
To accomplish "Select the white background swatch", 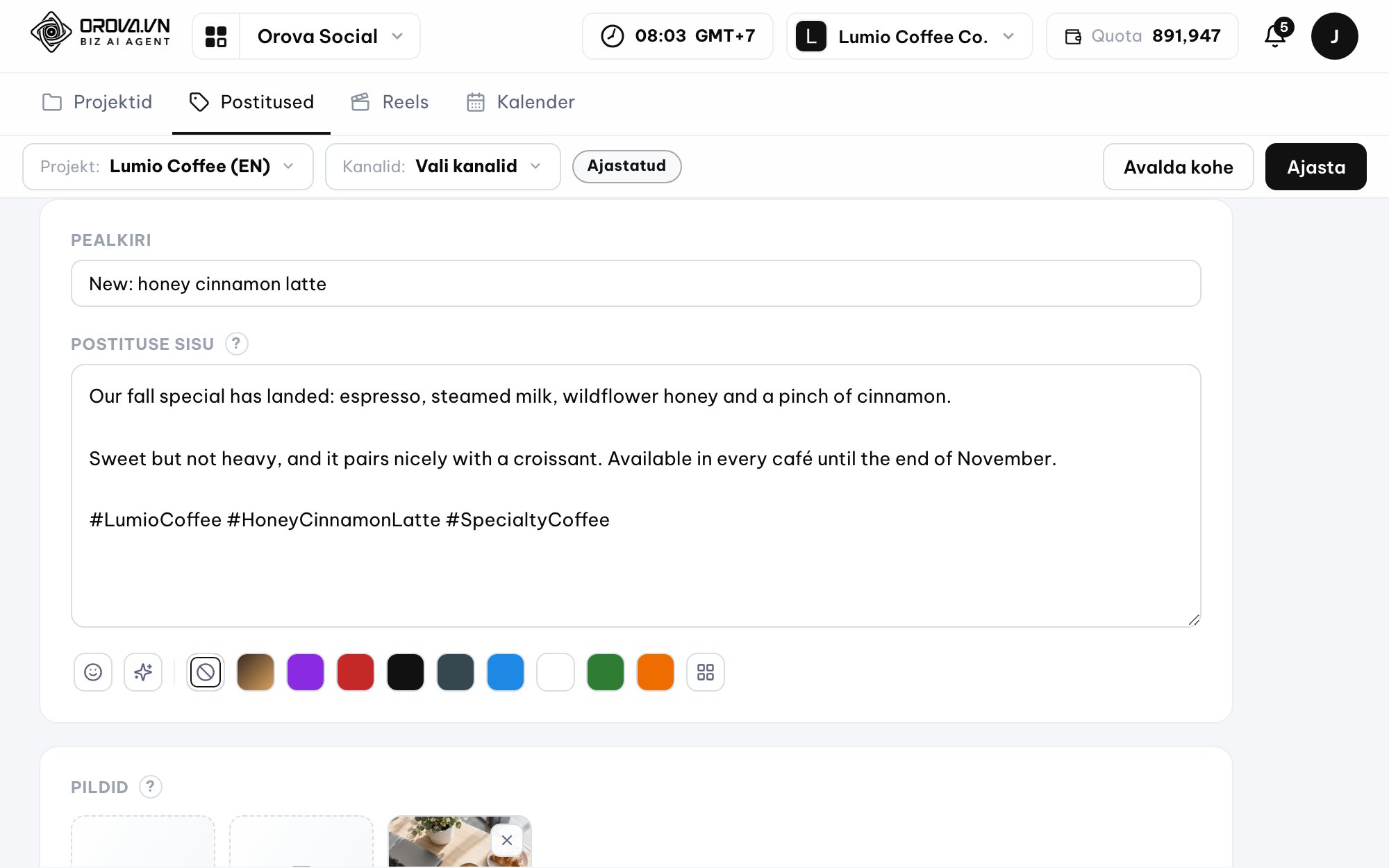I will point(556,672).
